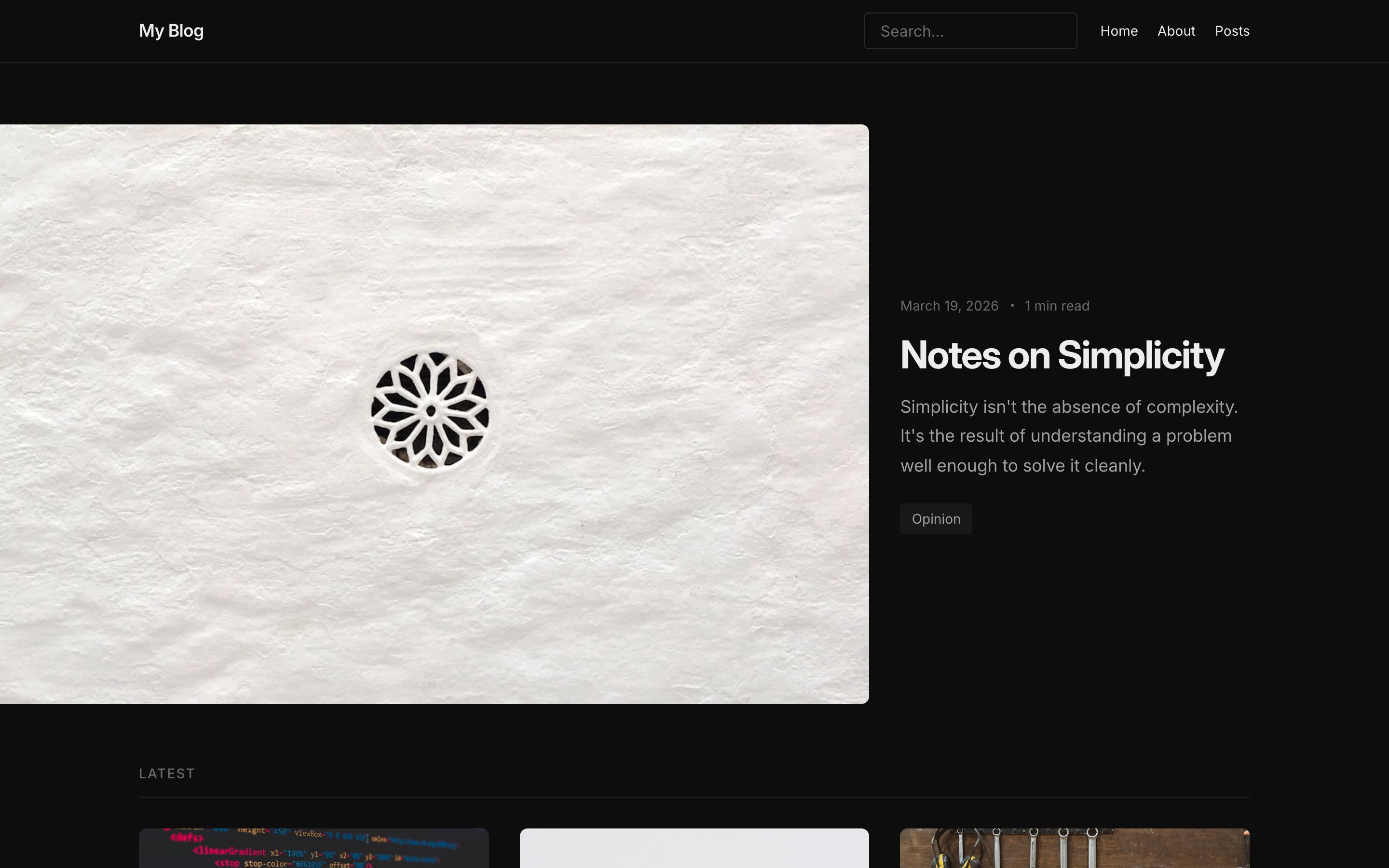
Task: Select the Opinion tag badge
Action: point(936,519)
